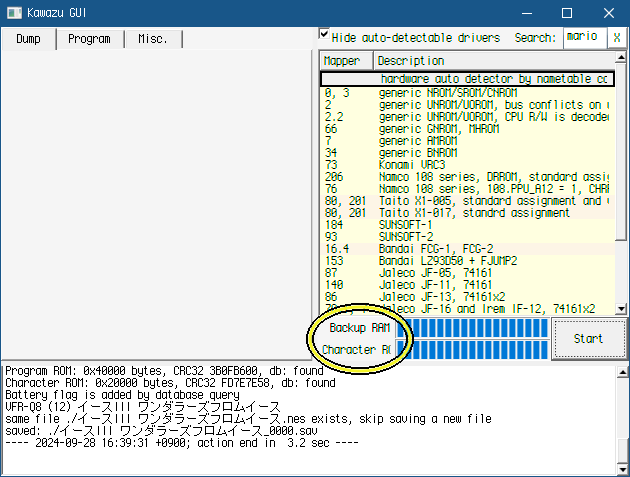Click the log output scrollbar
Viewport: 630px width, 477px height.
(620, 415)
